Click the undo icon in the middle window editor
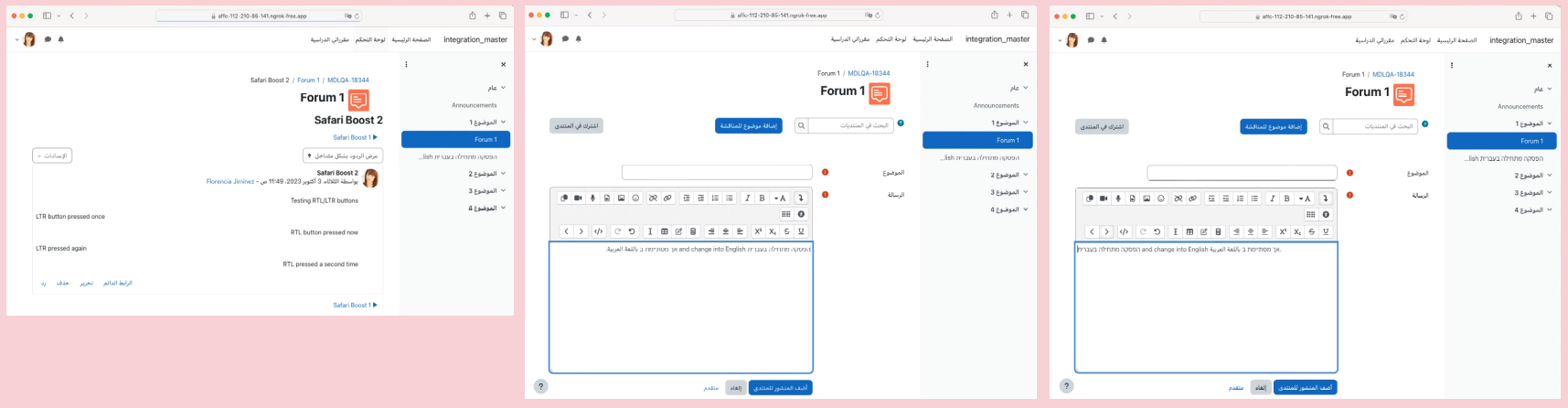1568x408 pixels. pyautogui.click(x=632, y=231)
